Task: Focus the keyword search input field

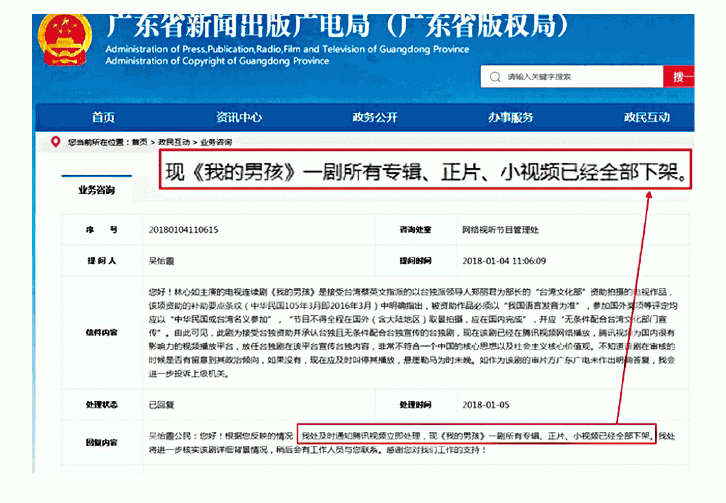Action: (572, 76)
